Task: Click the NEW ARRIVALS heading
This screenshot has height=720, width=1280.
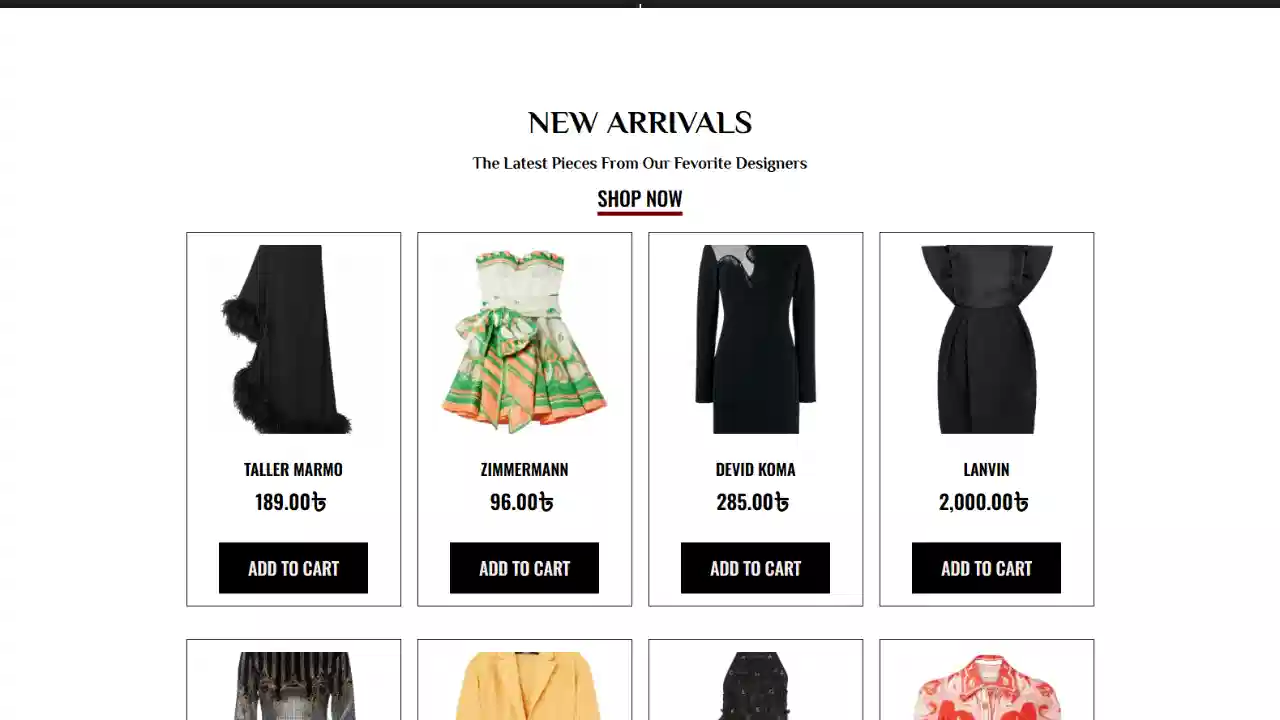Action: (x=640, y=123)
